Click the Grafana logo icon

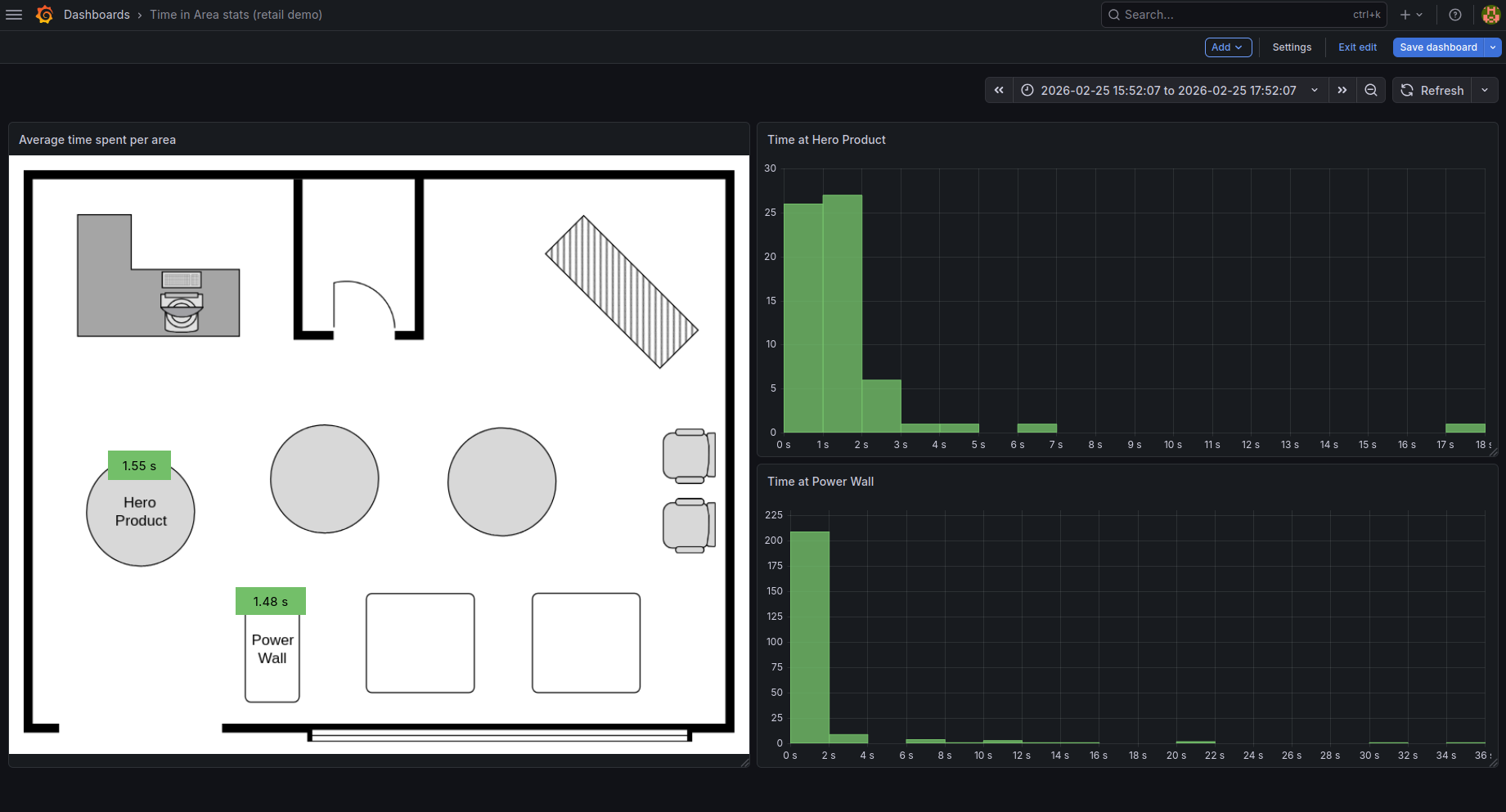pyautogui.click(x=45, y=15)
